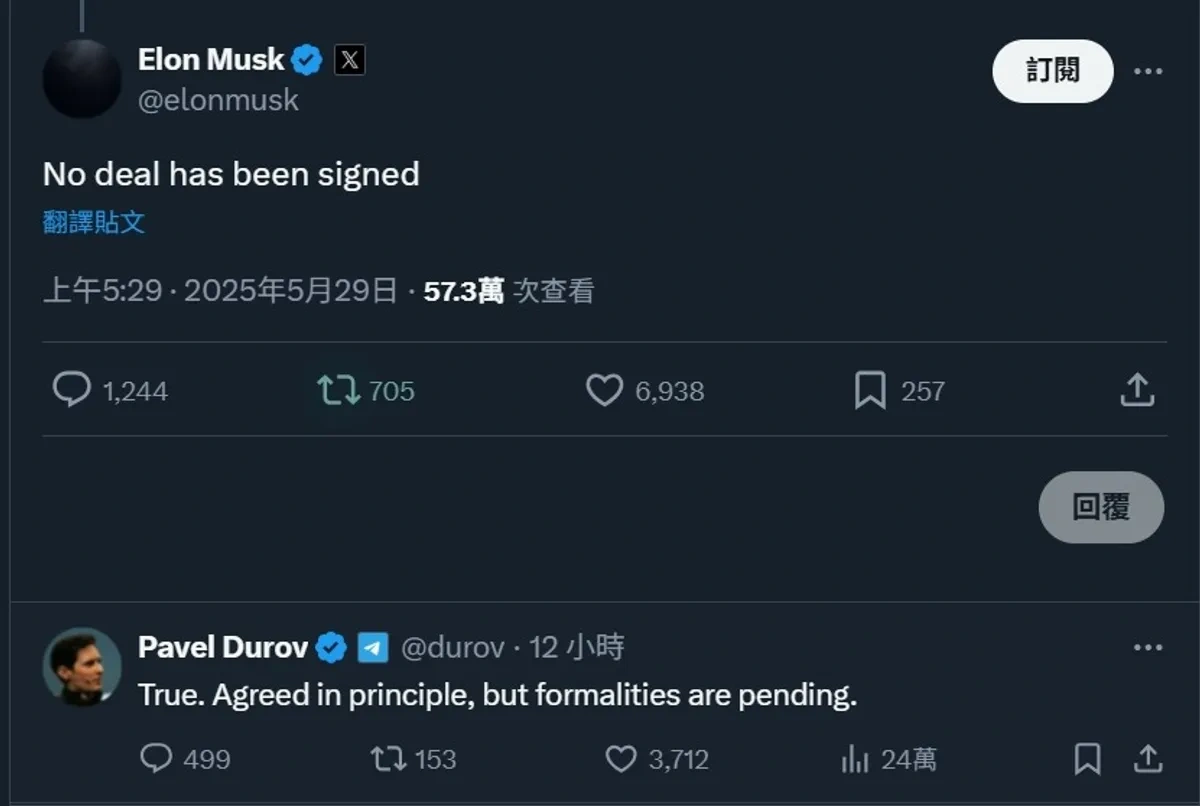This screenshot has height=806, width=1200.
Task: Open more options menu on Pavel Durov's reply
Action: (1148, 648)
